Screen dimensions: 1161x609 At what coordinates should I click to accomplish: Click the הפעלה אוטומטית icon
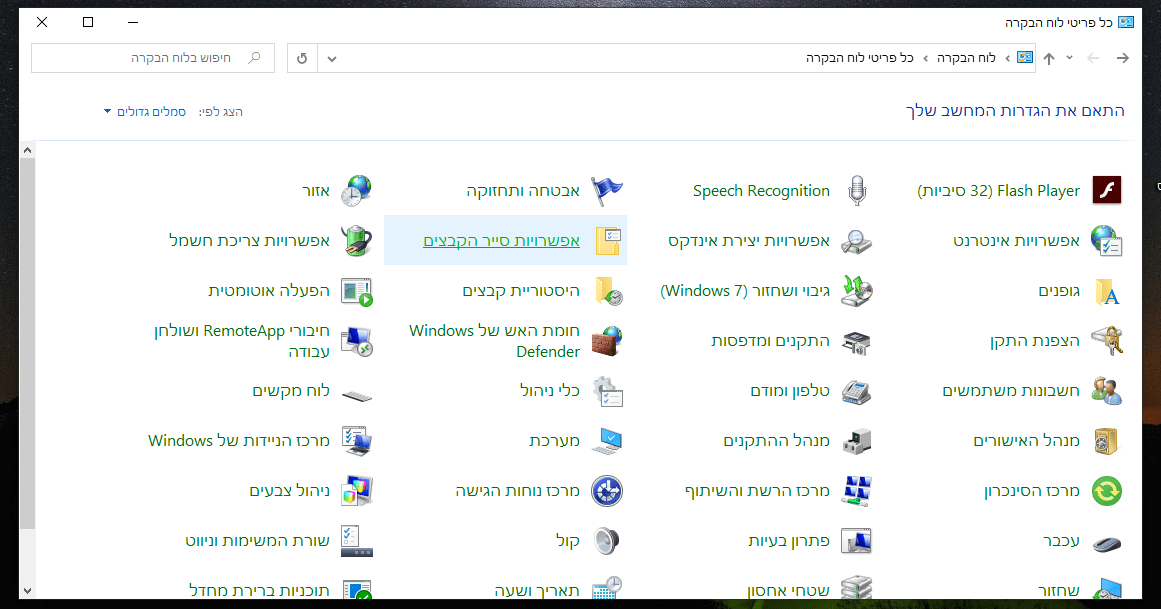[356, 290]
